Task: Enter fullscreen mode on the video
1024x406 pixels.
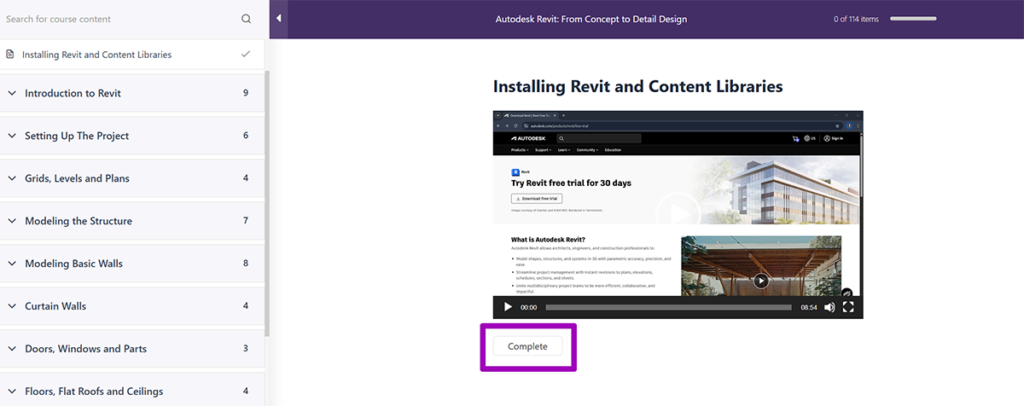Action: click(x=848, y=307)
